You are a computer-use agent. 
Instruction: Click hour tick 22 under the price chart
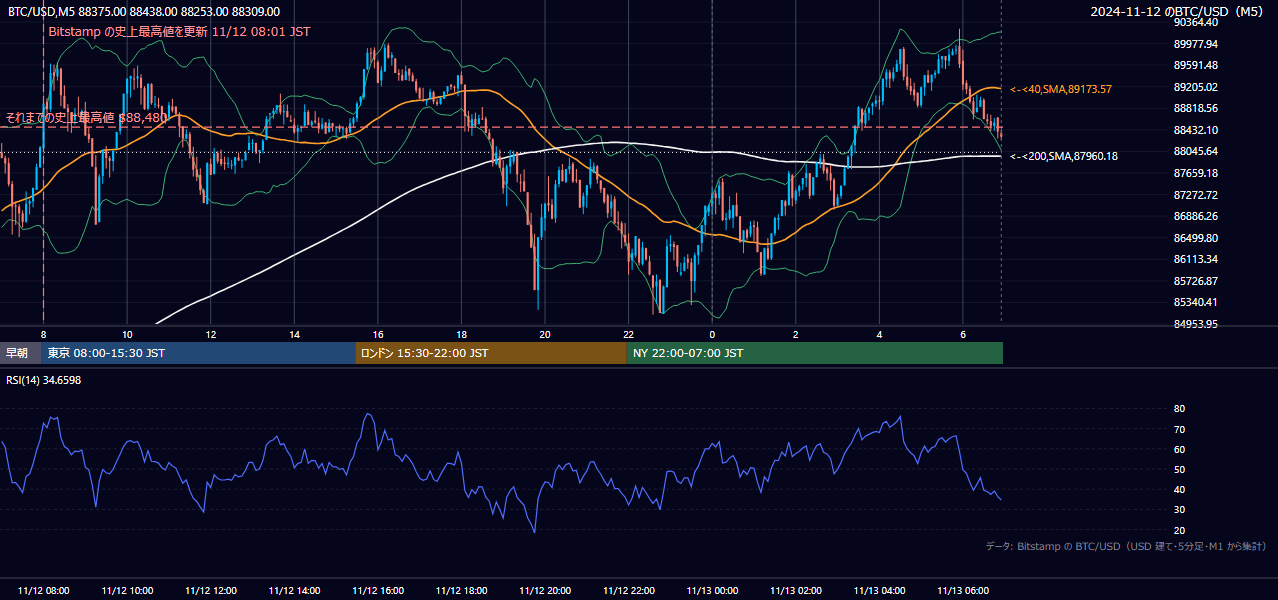[628, 334]
